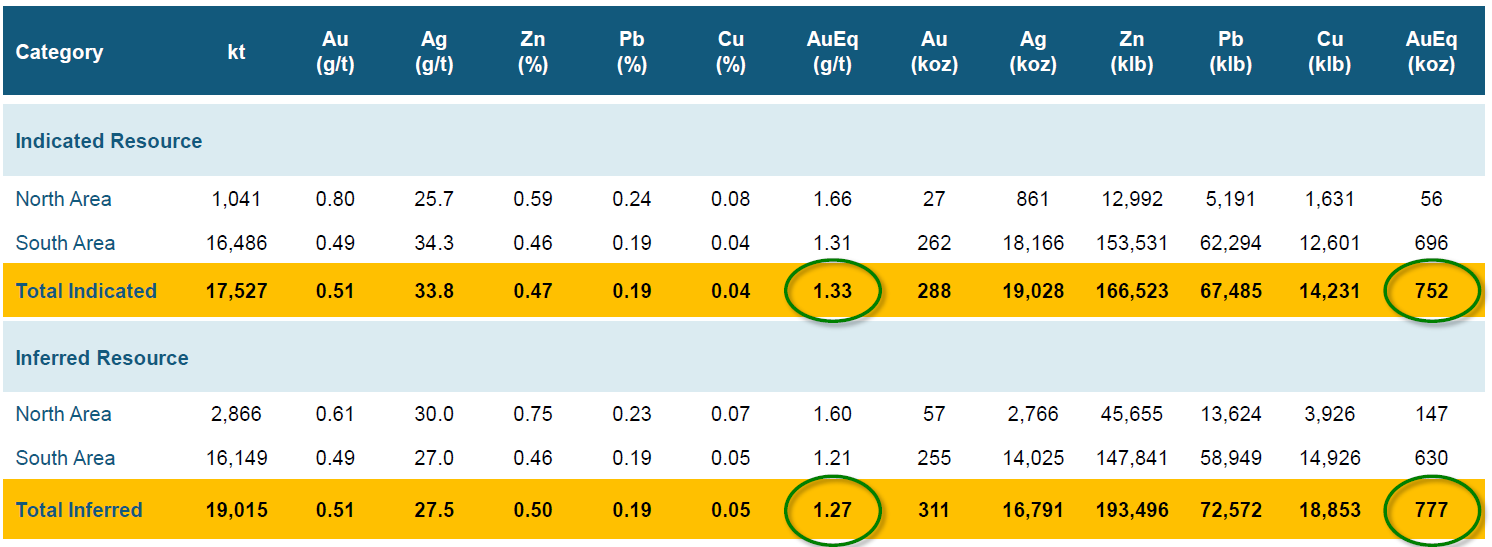Image resolution: width=1492 pixels, height=547 pixels.
Task: Click the Category column header
Action: coord(60,52)
